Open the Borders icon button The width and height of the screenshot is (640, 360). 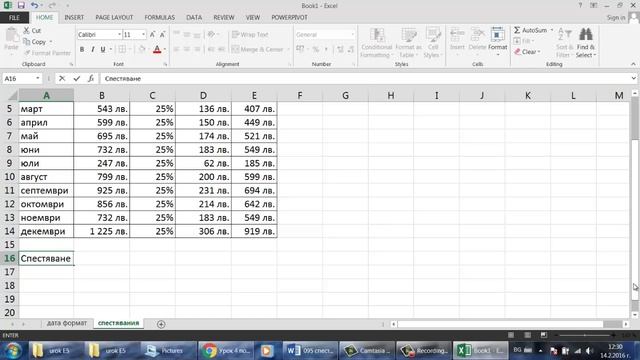[x=122, y=49]
